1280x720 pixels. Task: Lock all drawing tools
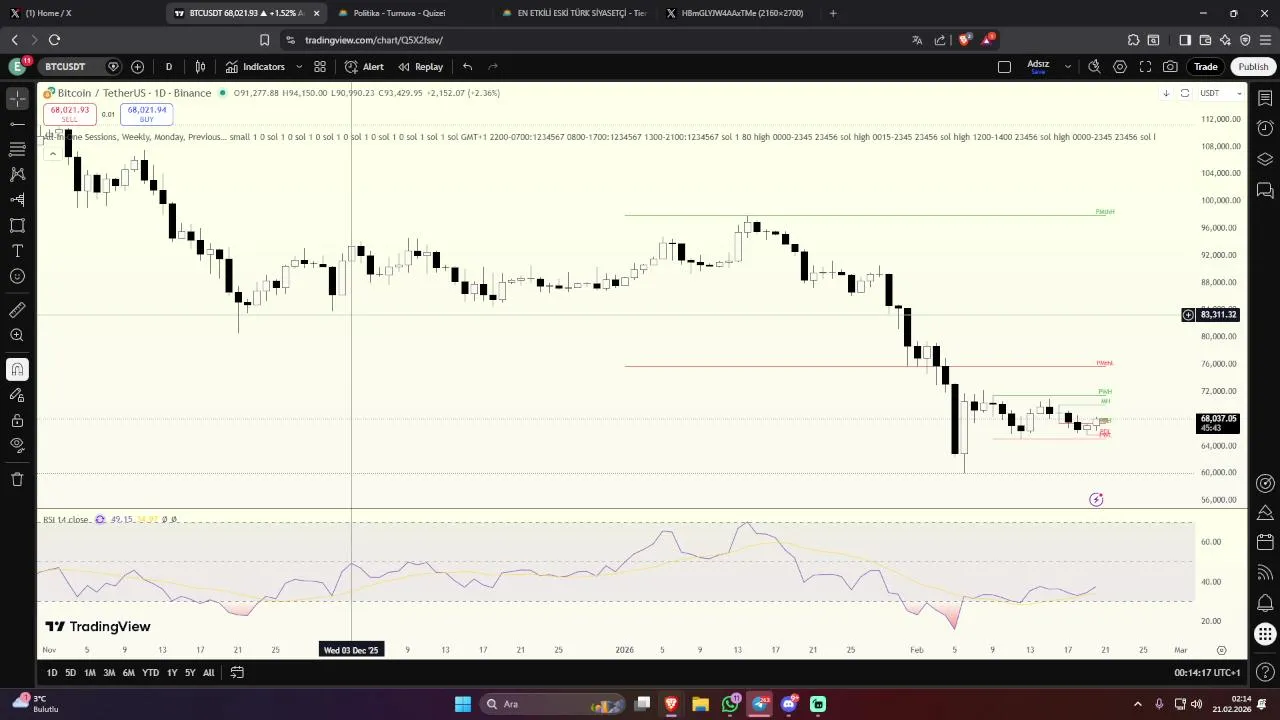click(17, 420)
